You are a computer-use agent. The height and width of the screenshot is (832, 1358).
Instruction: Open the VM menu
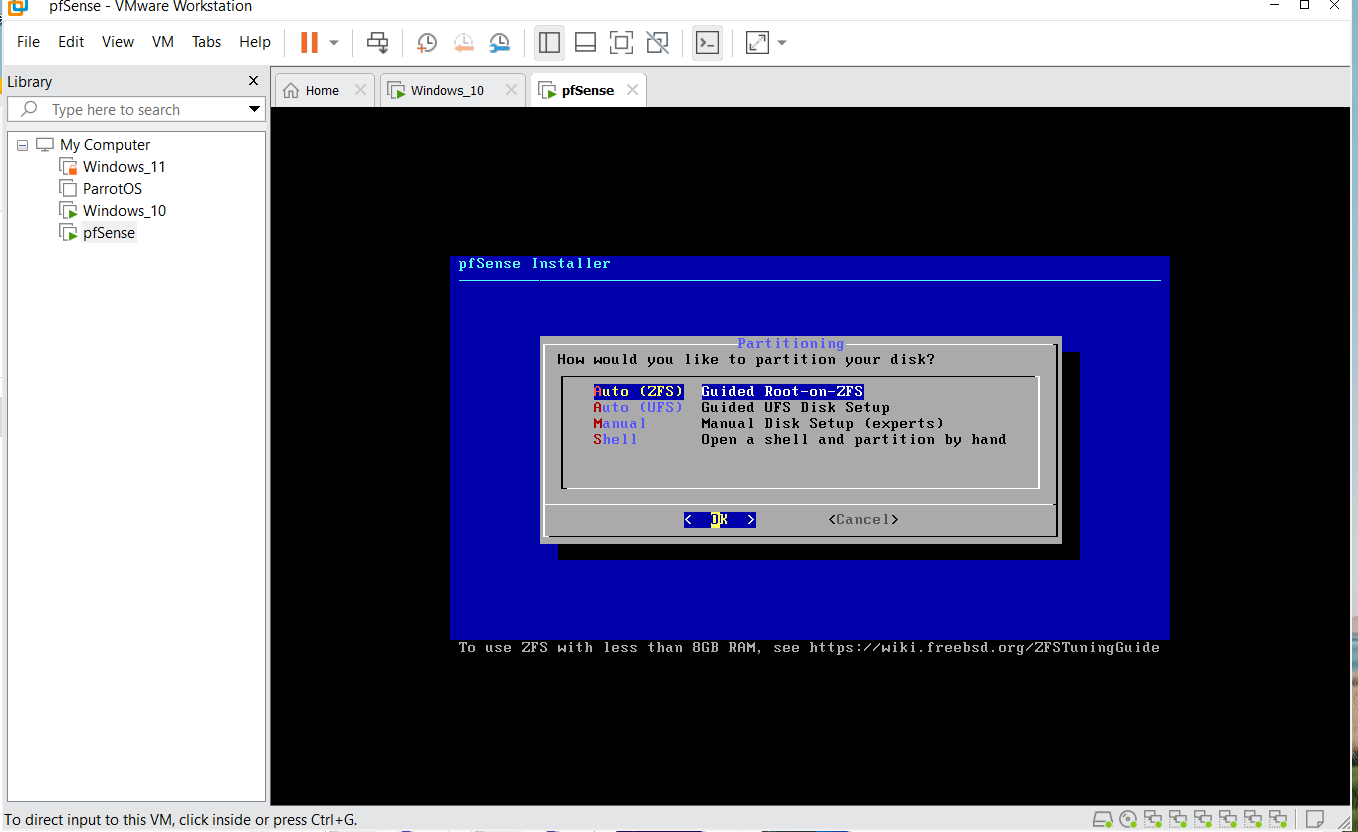[x=163, y=42]
